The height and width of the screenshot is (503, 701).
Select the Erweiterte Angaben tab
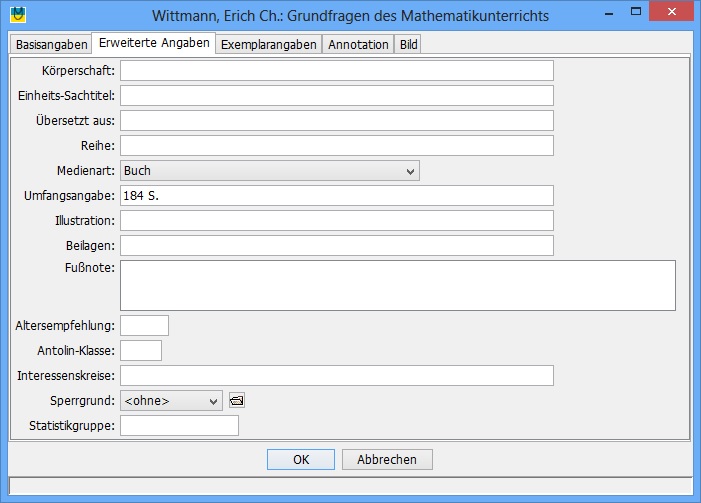click(153, 44)
